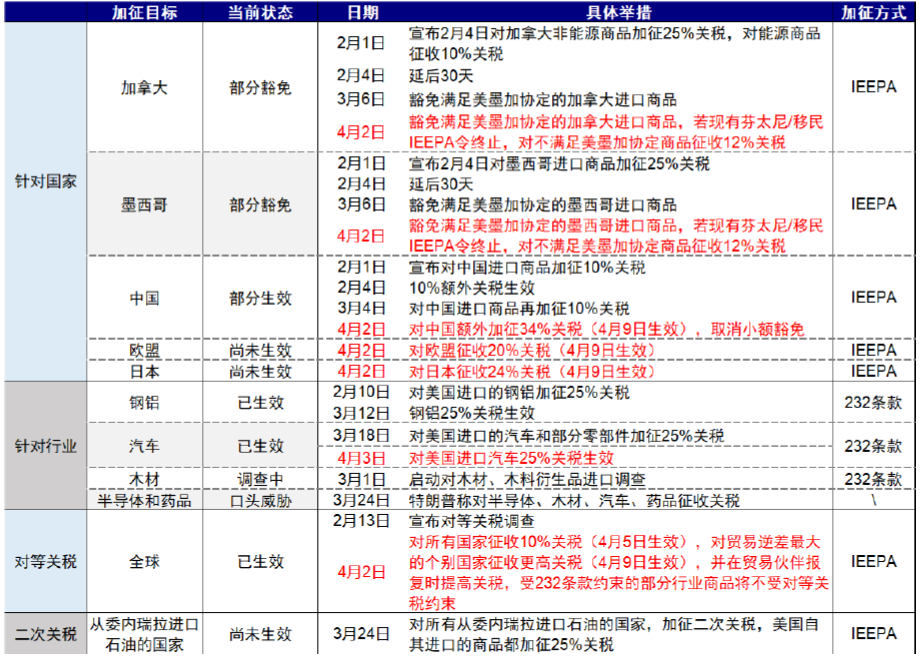The image size is (921, 660).
Task: Select 已生效 status in the 钢铝 row
Action: (260, 402)
